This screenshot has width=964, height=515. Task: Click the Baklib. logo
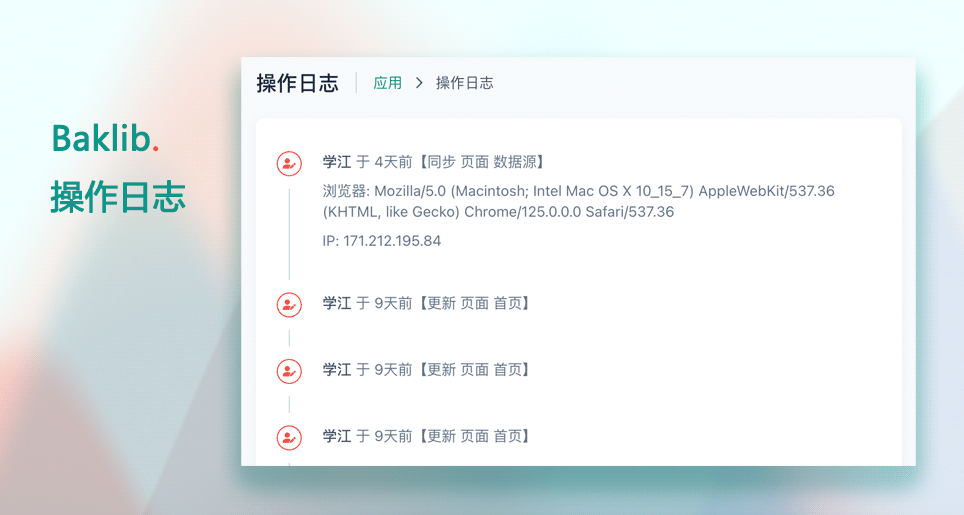(106, 138)
